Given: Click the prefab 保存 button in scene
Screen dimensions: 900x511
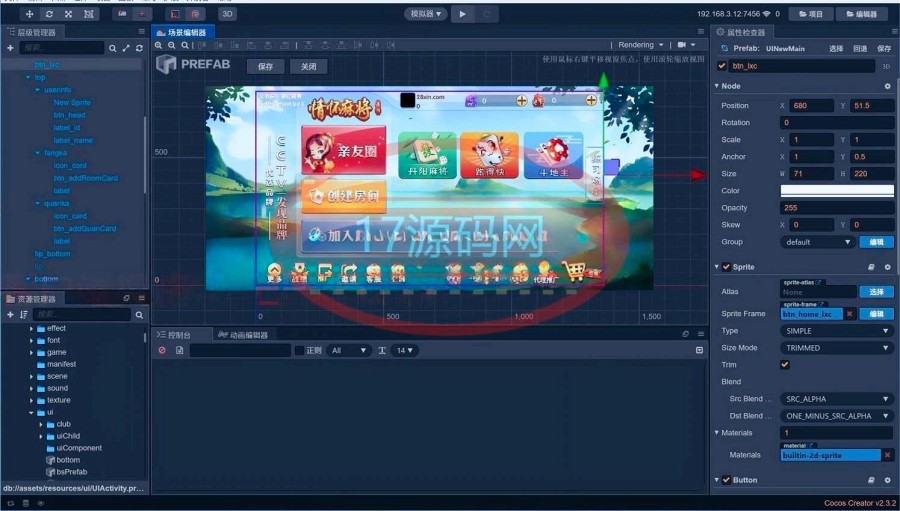Looking at the screenshot, I should pyautogui.click(x=266, y=67).
